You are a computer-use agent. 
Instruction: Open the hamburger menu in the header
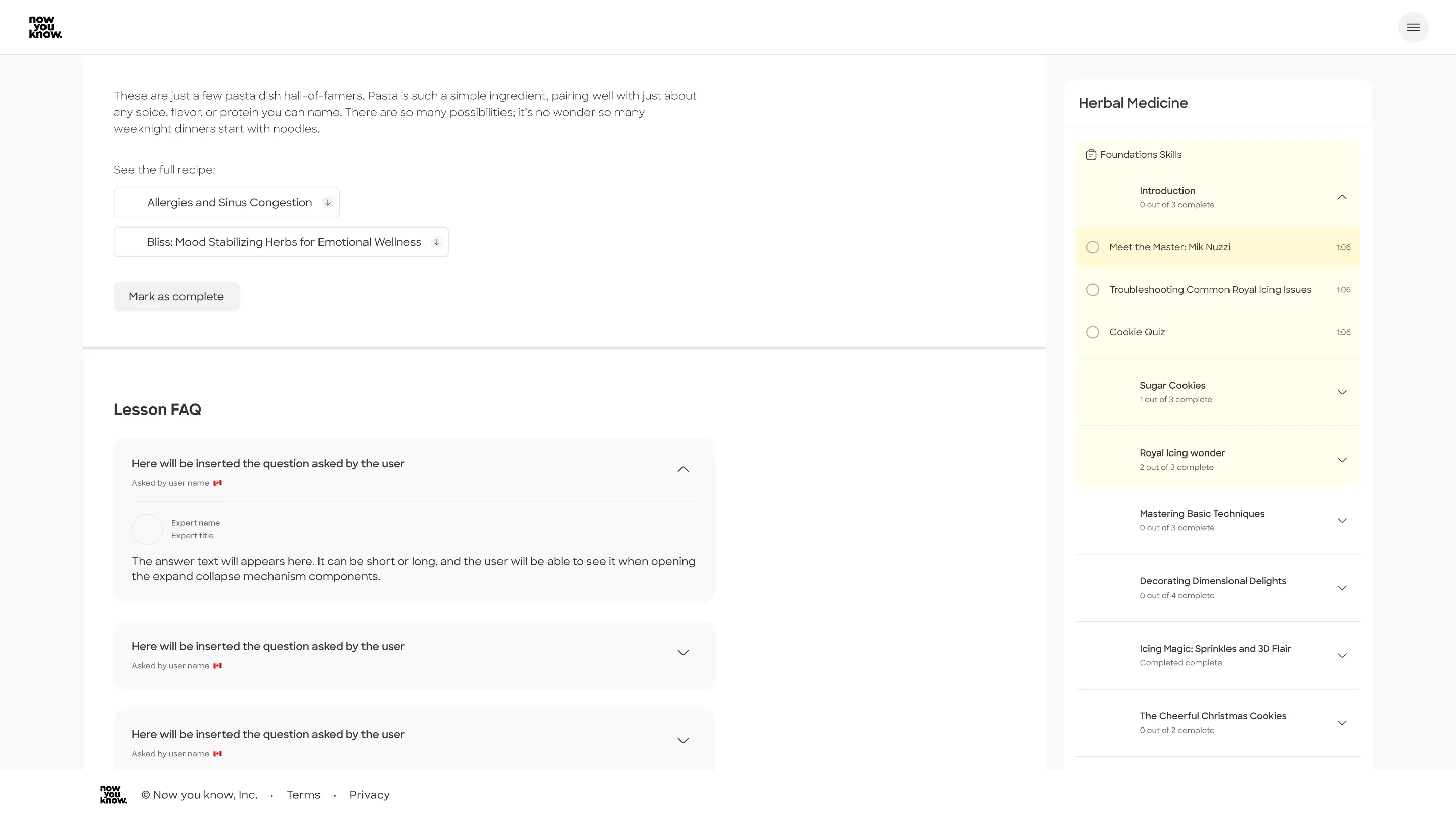1413,27
